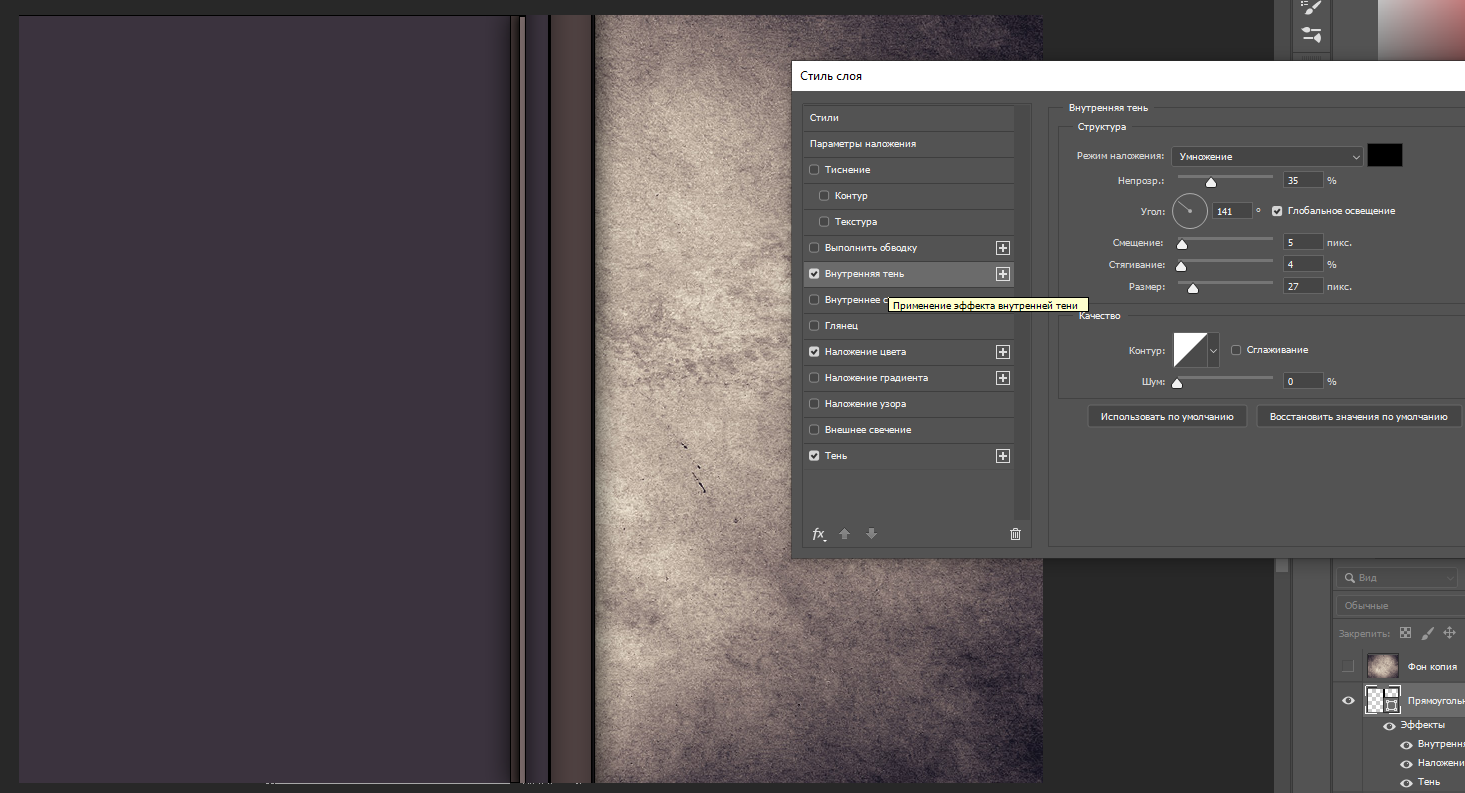Click the move effect down arrow

tap(871, 534)
